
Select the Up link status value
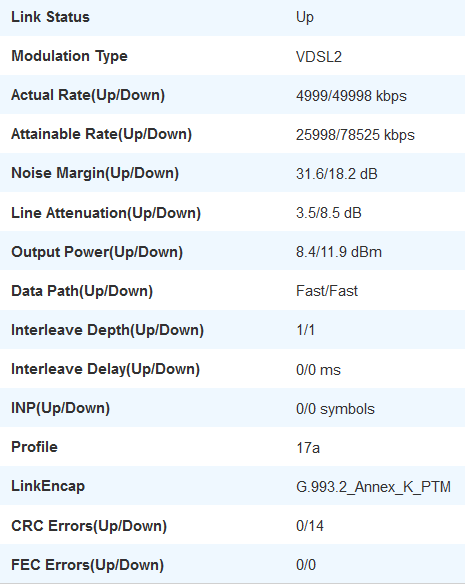click(305, 18)
